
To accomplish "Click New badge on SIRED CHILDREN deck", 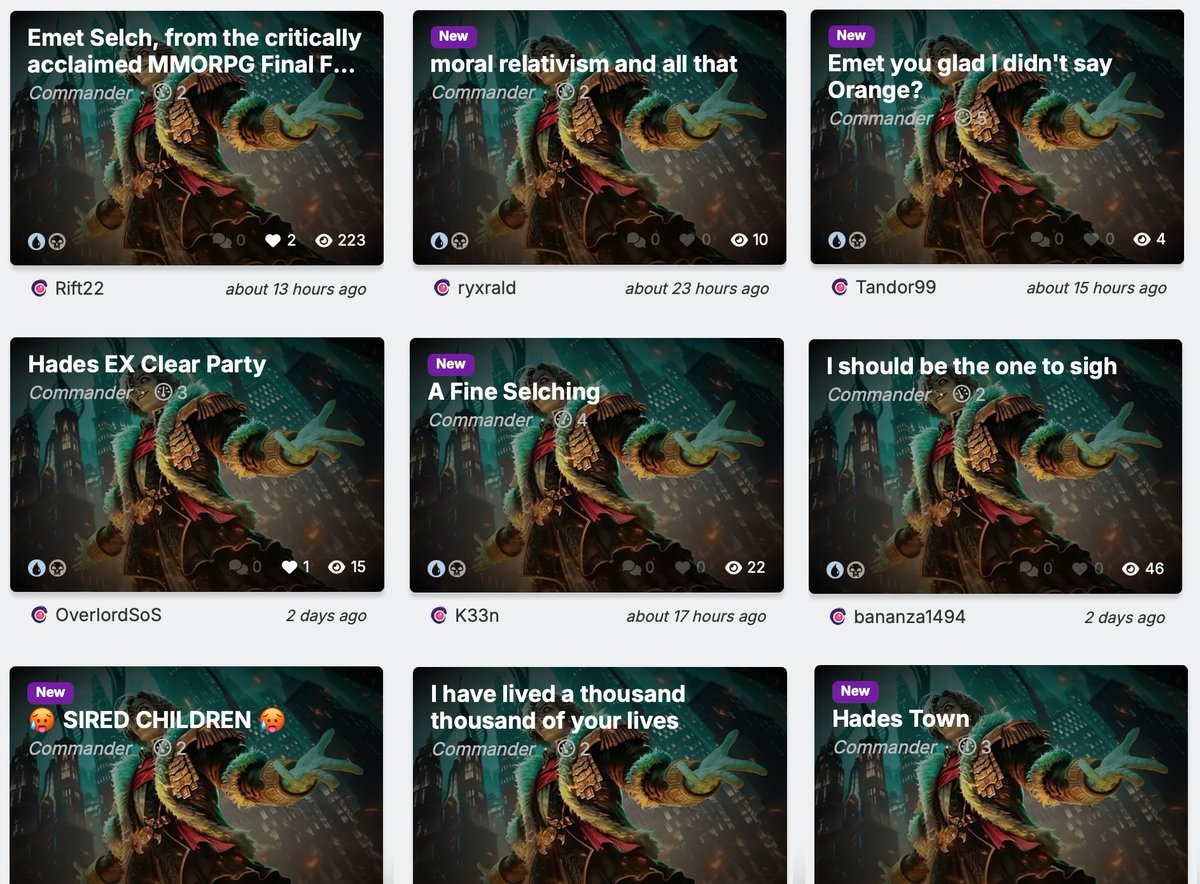I will coord(50,692).
